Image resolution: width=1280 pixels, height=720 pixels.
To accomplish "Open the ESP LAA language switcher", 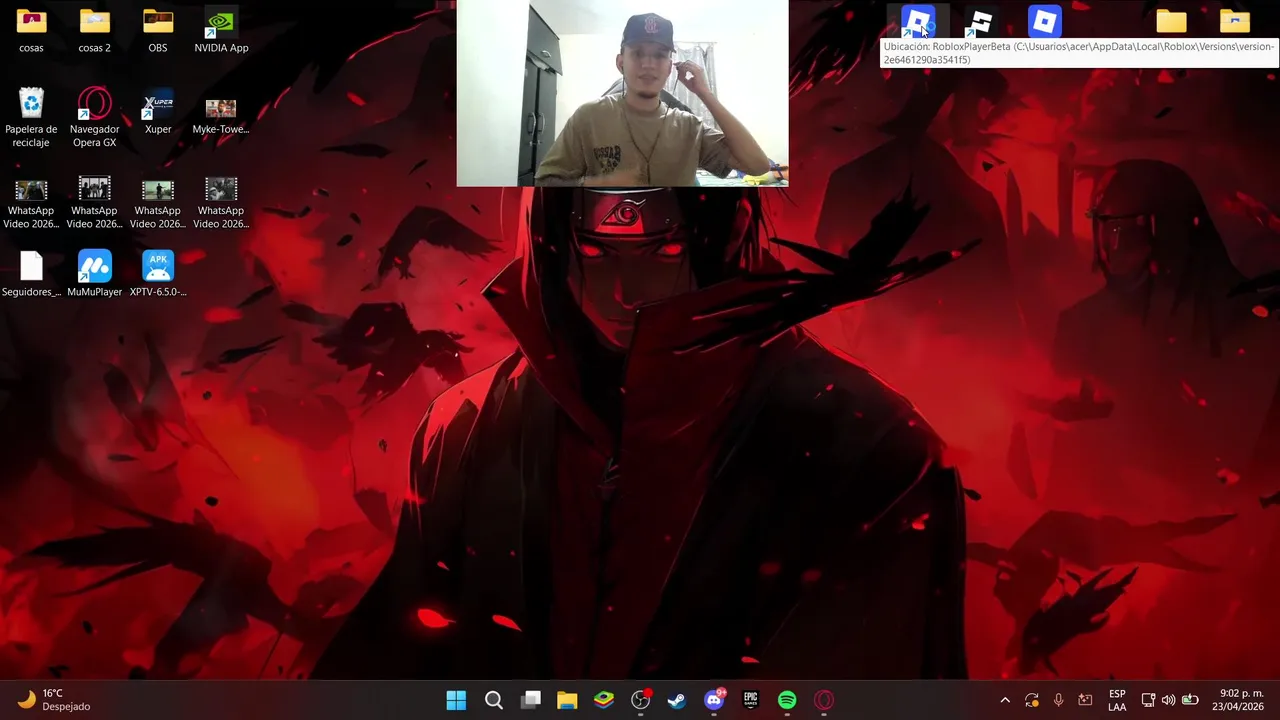I will [1117, 700].
